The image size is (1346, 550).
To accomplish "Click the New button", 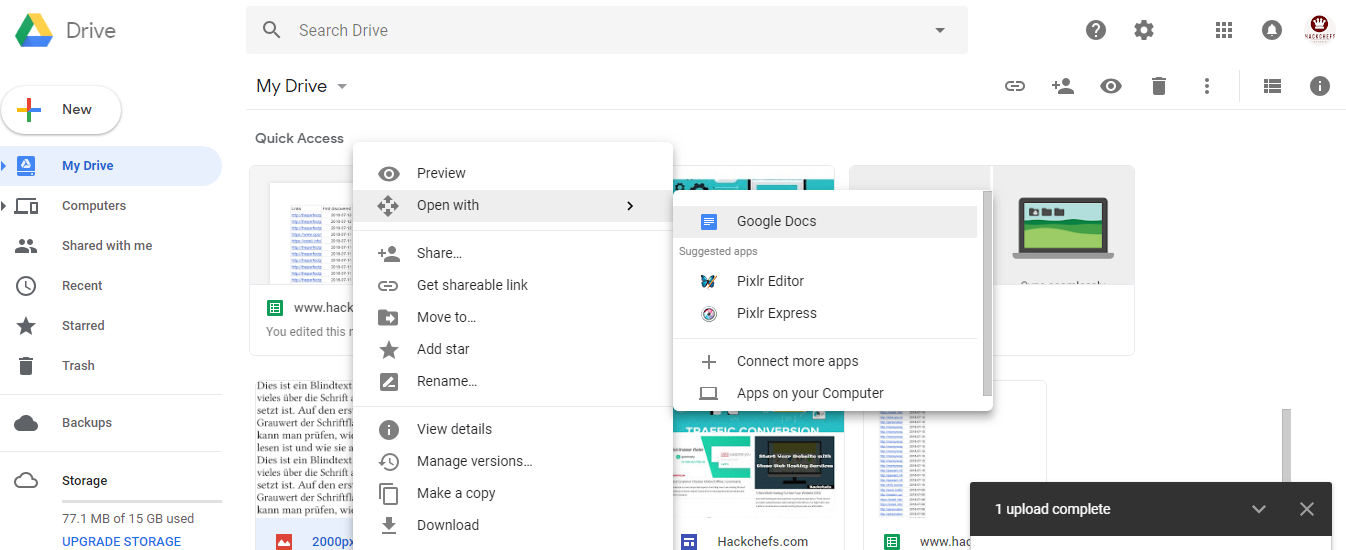I will click(x=61, y=110).
